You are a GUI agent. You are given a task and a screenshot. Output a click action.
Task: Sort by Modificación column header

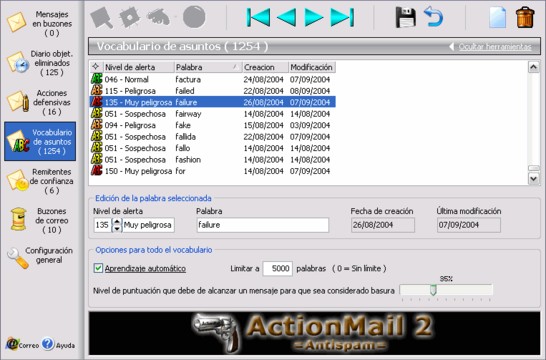(312, 67)
